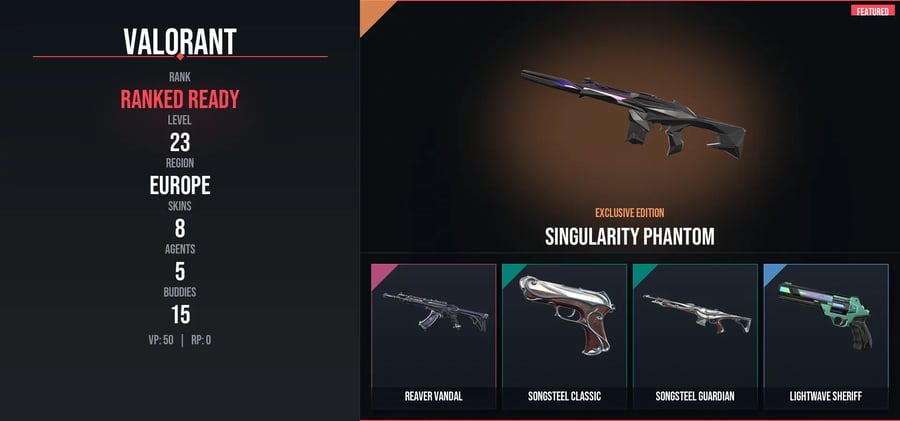The width and height of the screenshot is (900, 421).
Task: Click the red diamond under VALORANT title
Action: pyautogui.click(x=180, y=56)
